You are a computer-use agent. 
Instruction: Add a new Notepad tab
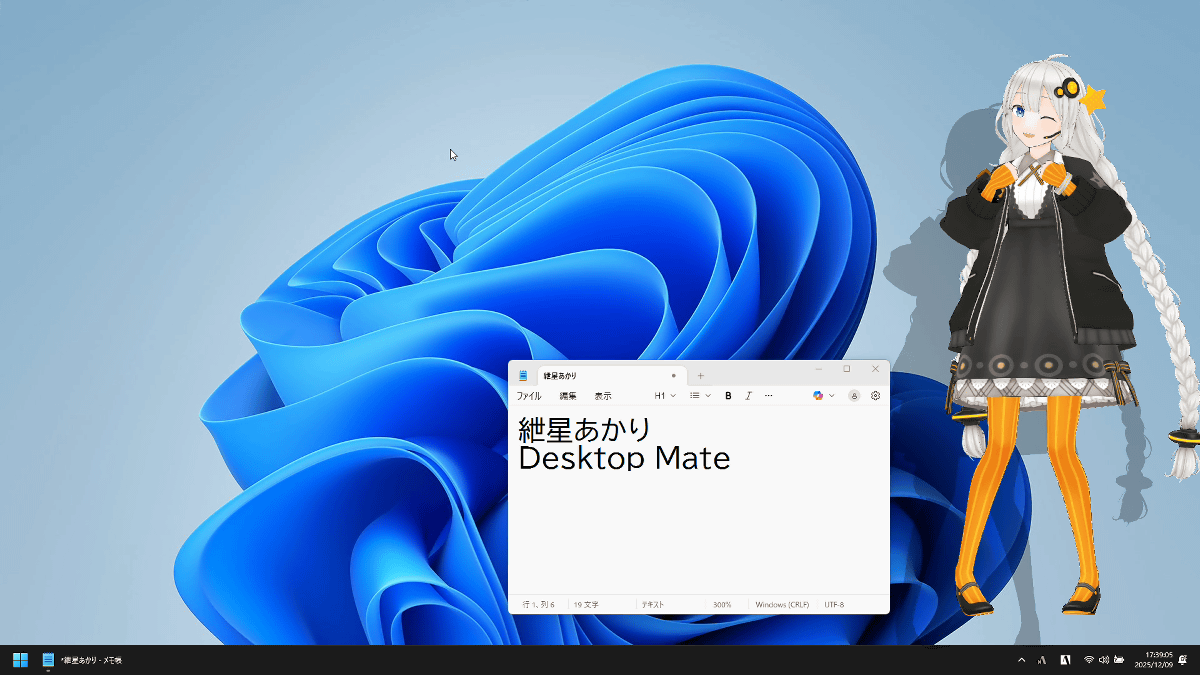pos(700,376)
